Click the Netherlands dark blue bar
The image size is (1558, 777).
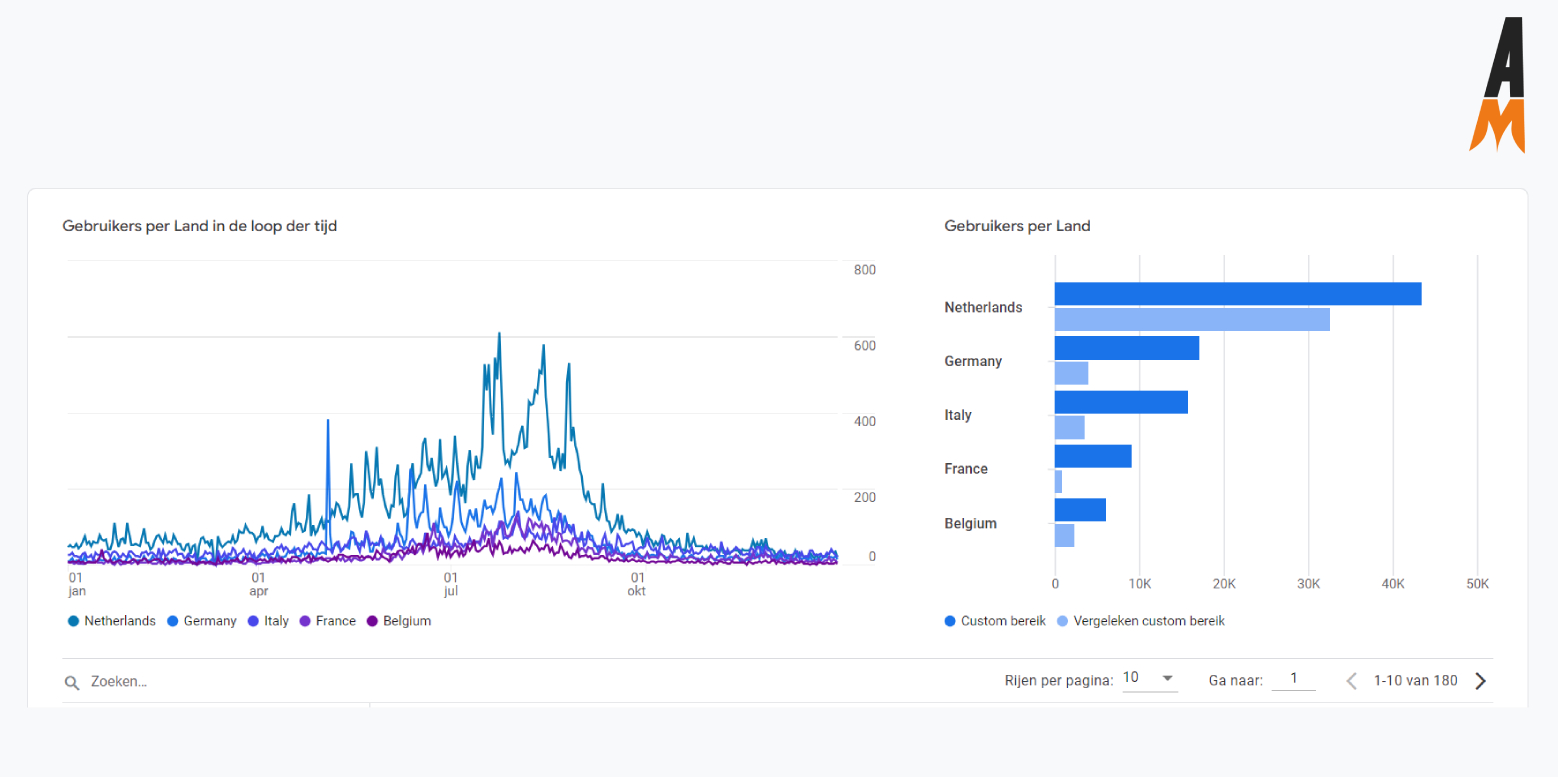[x=1238, y=294]
